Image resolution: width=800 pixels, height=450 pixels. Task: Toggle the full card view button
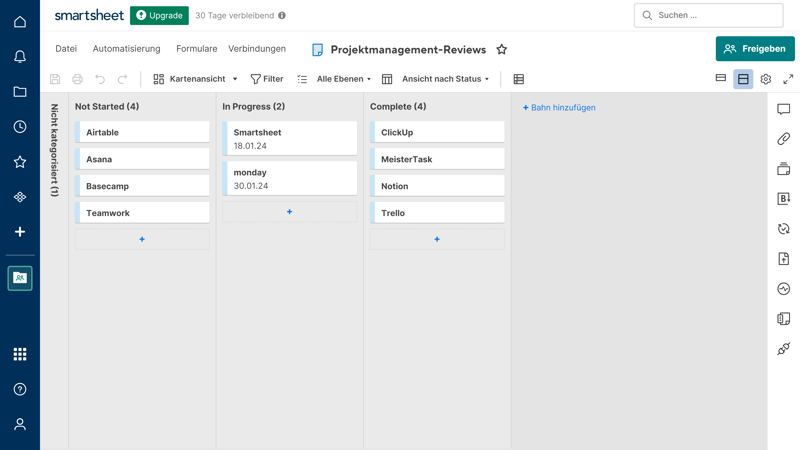[743, 79]
